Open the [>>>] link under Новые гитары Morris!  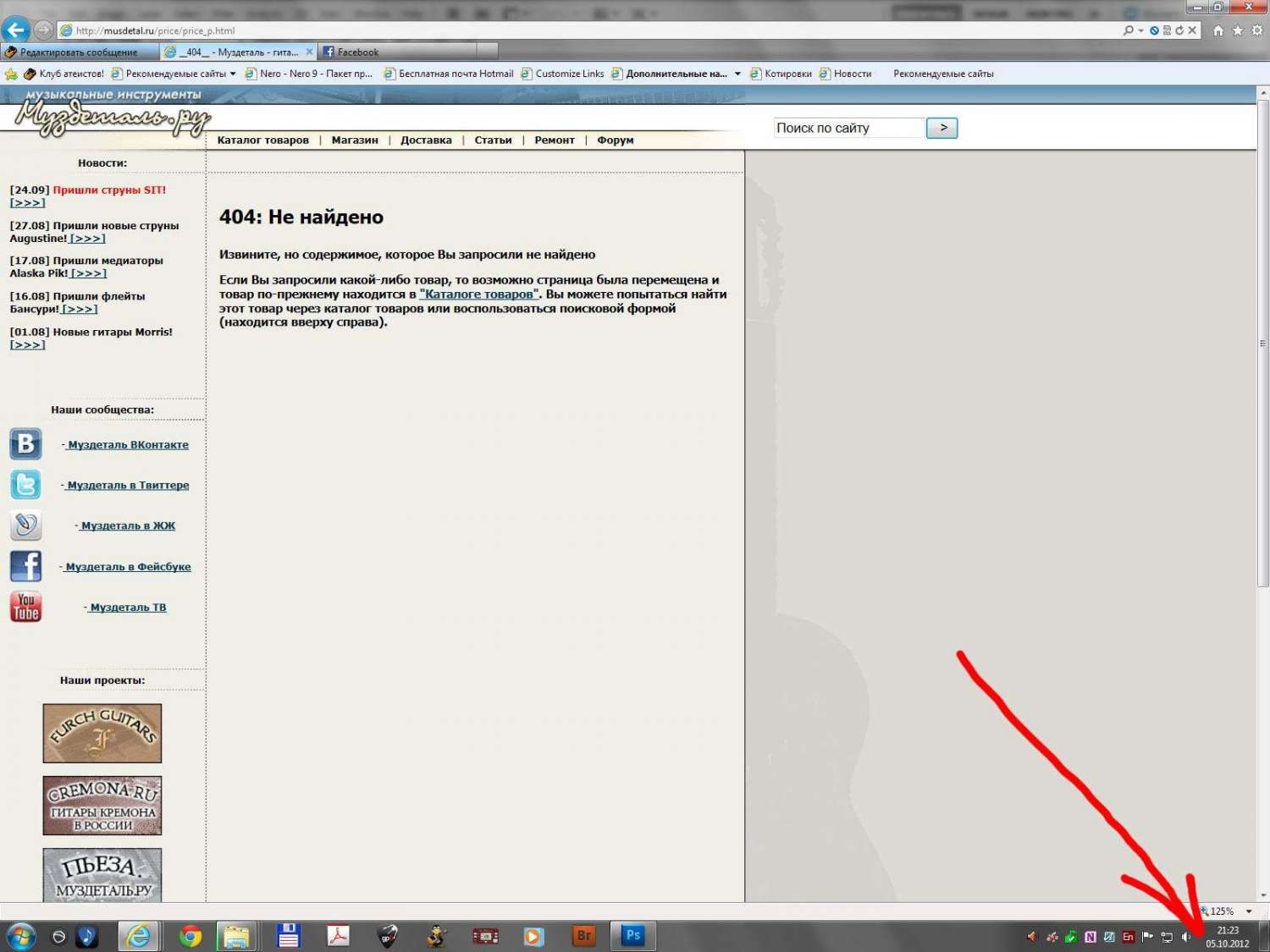(27, 344)
